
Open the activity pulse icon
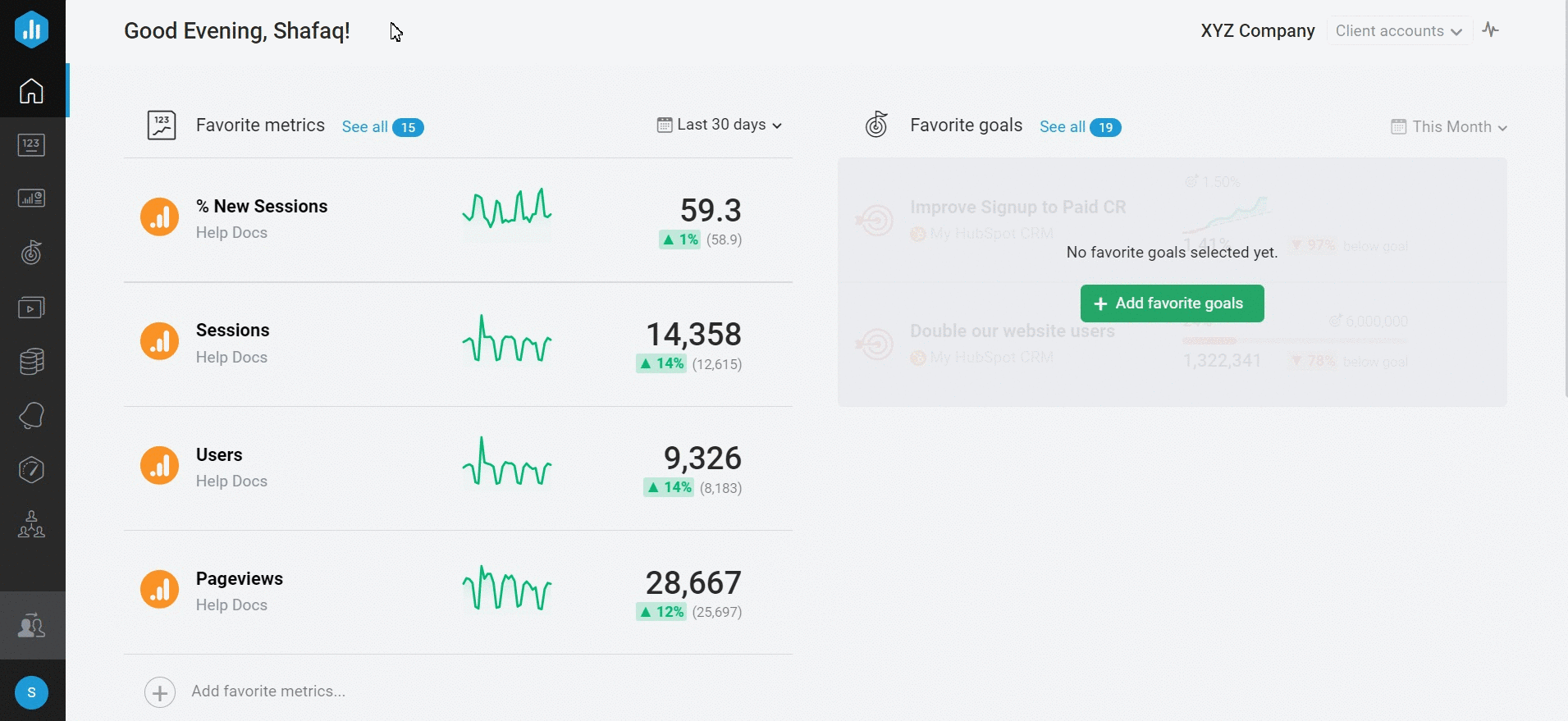point(1491,30)
